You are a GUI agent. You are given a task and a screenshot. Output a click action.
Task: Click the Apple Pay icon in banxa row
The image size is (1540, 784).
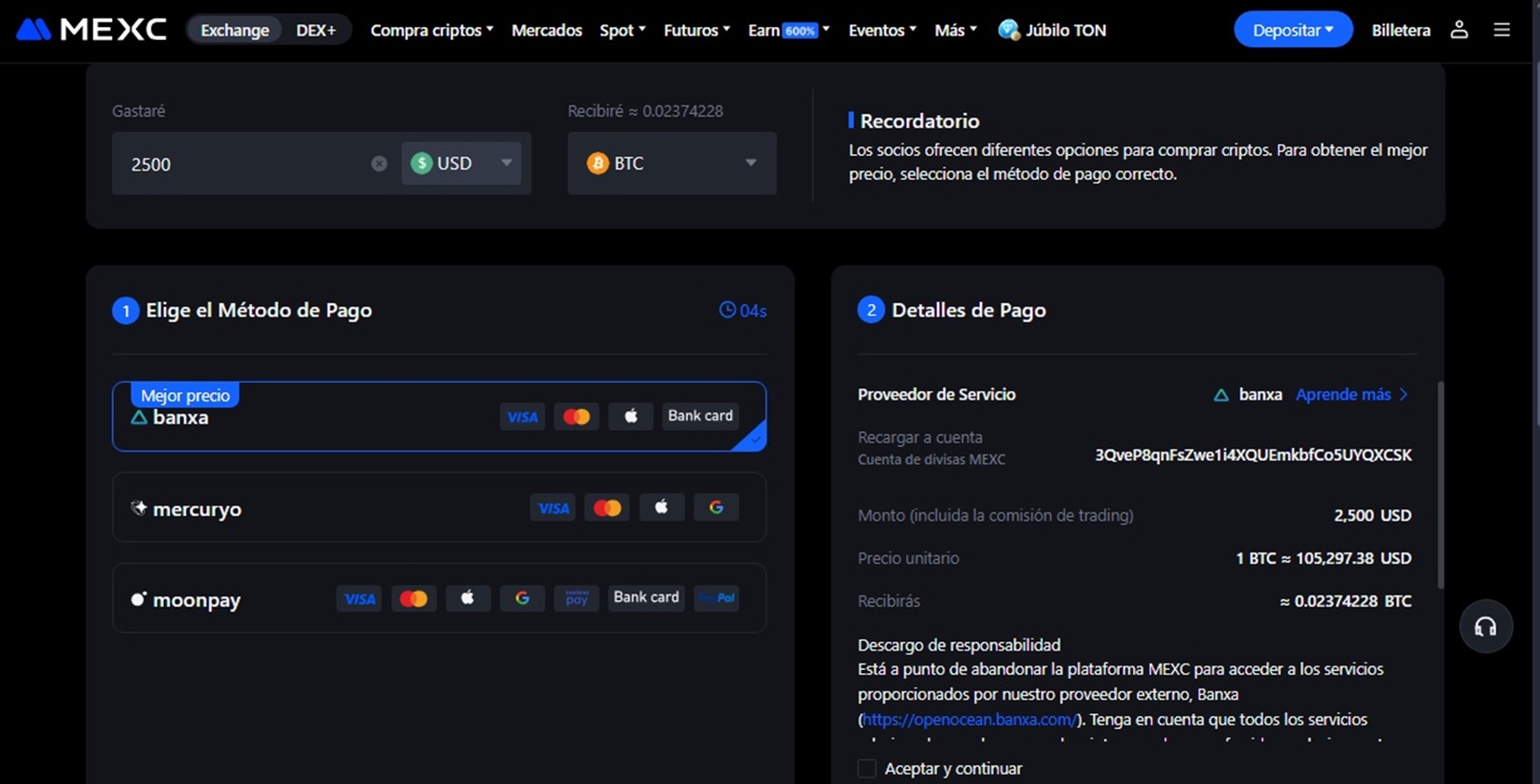tap(631, 416)
